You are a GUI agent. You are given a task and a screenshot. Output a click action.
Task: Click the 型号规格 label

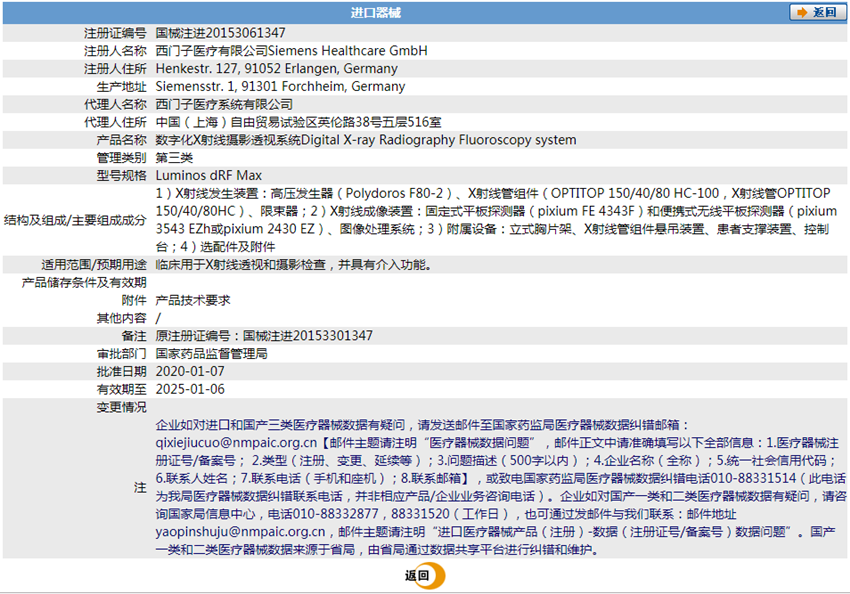[121, 176]
